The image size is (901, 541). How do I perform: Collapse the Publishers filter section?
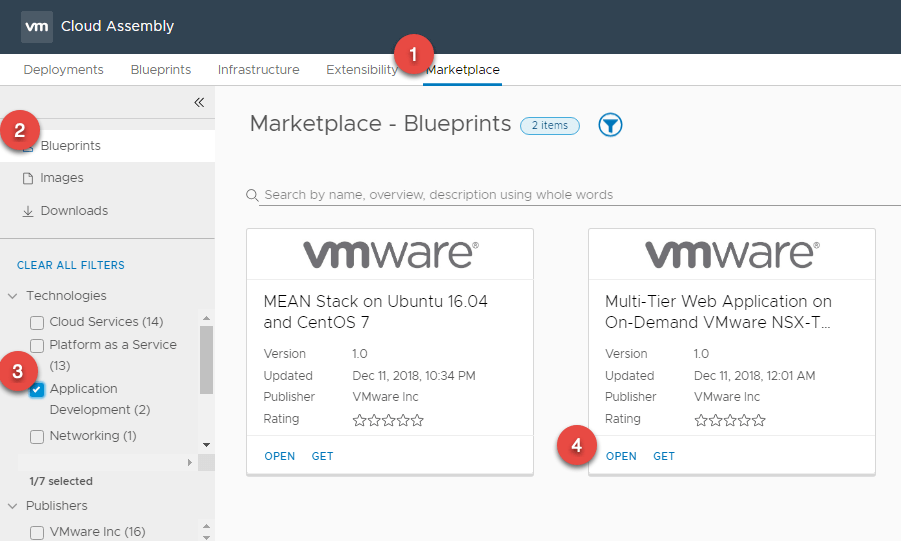point(13,506)
